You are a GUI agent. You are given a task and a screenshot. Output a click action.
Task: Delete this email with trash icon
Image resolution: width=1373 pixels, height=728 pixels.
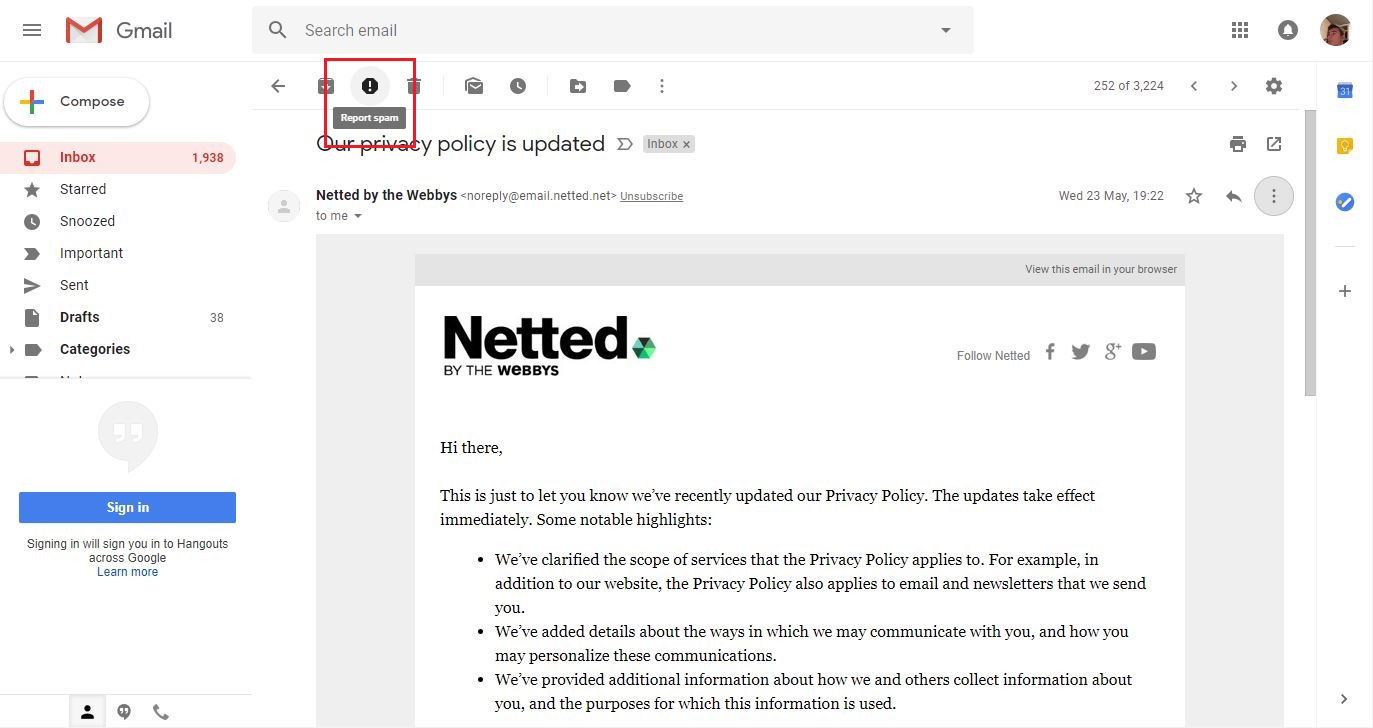click(414, 86)
